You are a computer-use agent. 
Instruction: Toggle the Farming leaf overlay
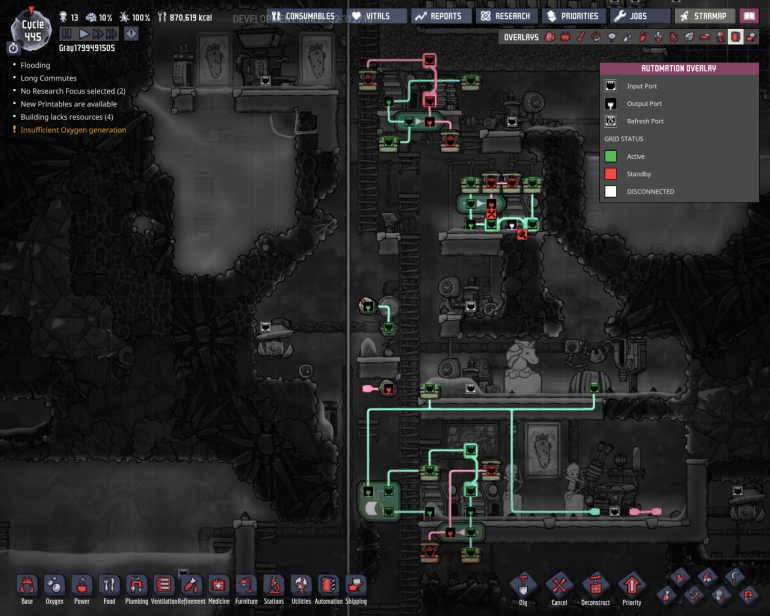[x=689, y=37]
